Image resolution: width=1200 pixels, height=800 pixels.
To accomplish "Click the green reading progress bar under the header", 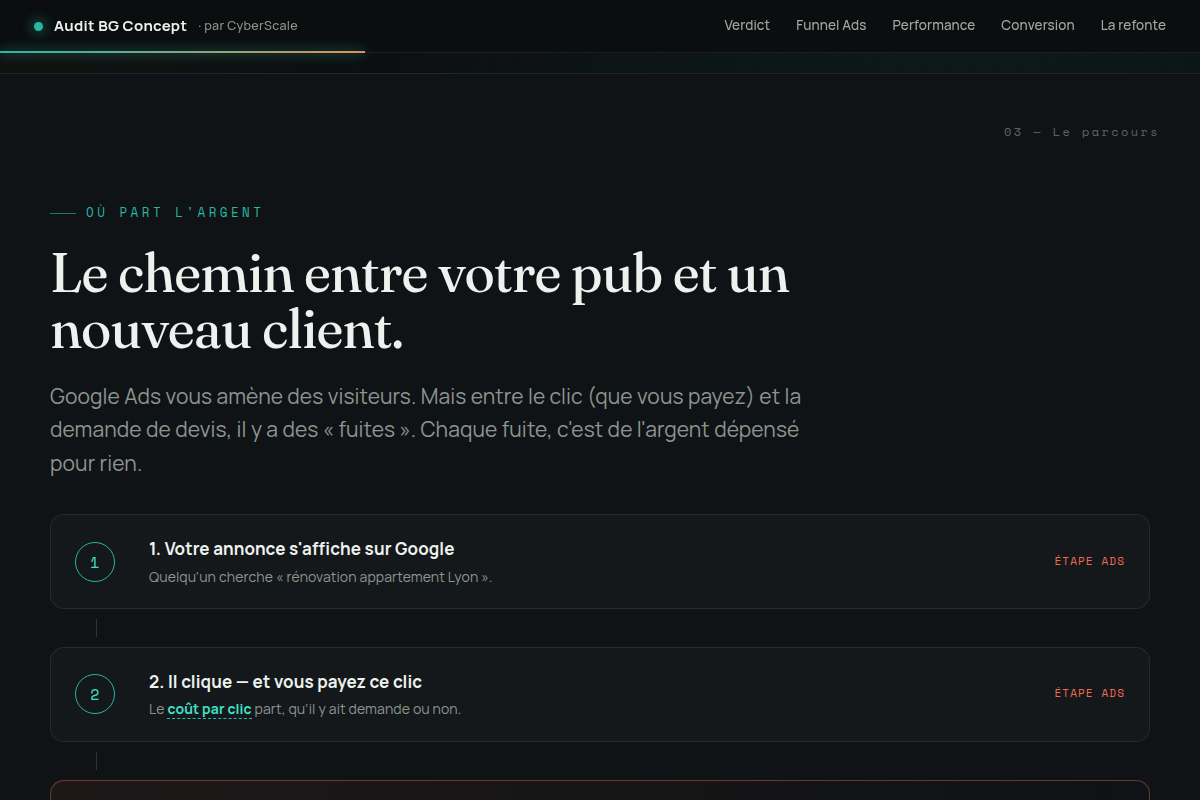I will pyautogui.click(x=182, y=51).
